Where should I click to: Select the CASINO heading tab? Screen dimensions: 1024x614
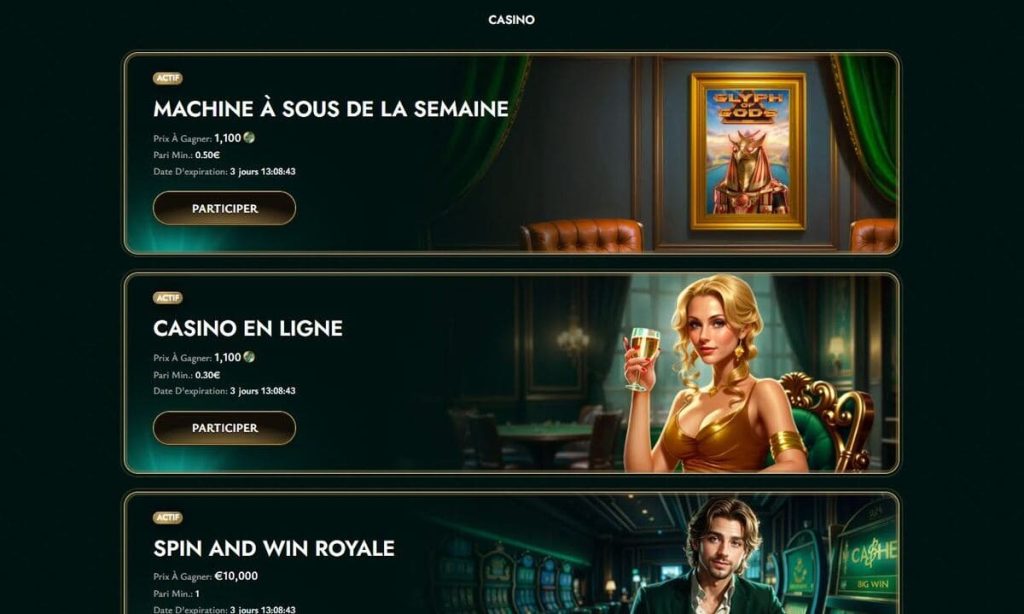(511, 20)
